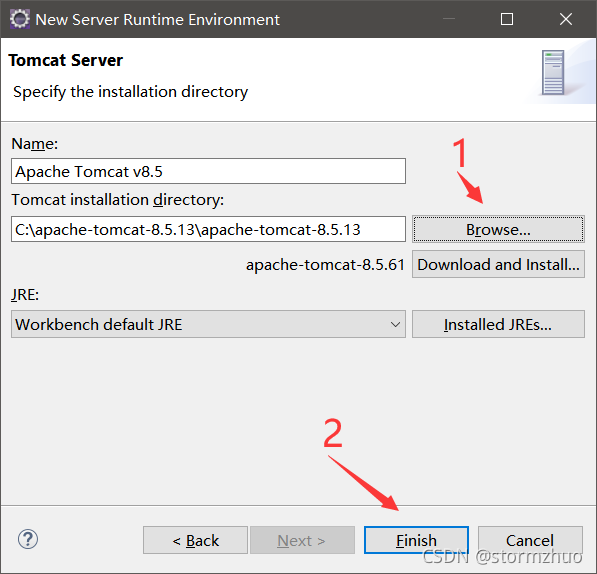597x574 pixels.
Task: Click the Browse... button
Action: coord(498,229)
